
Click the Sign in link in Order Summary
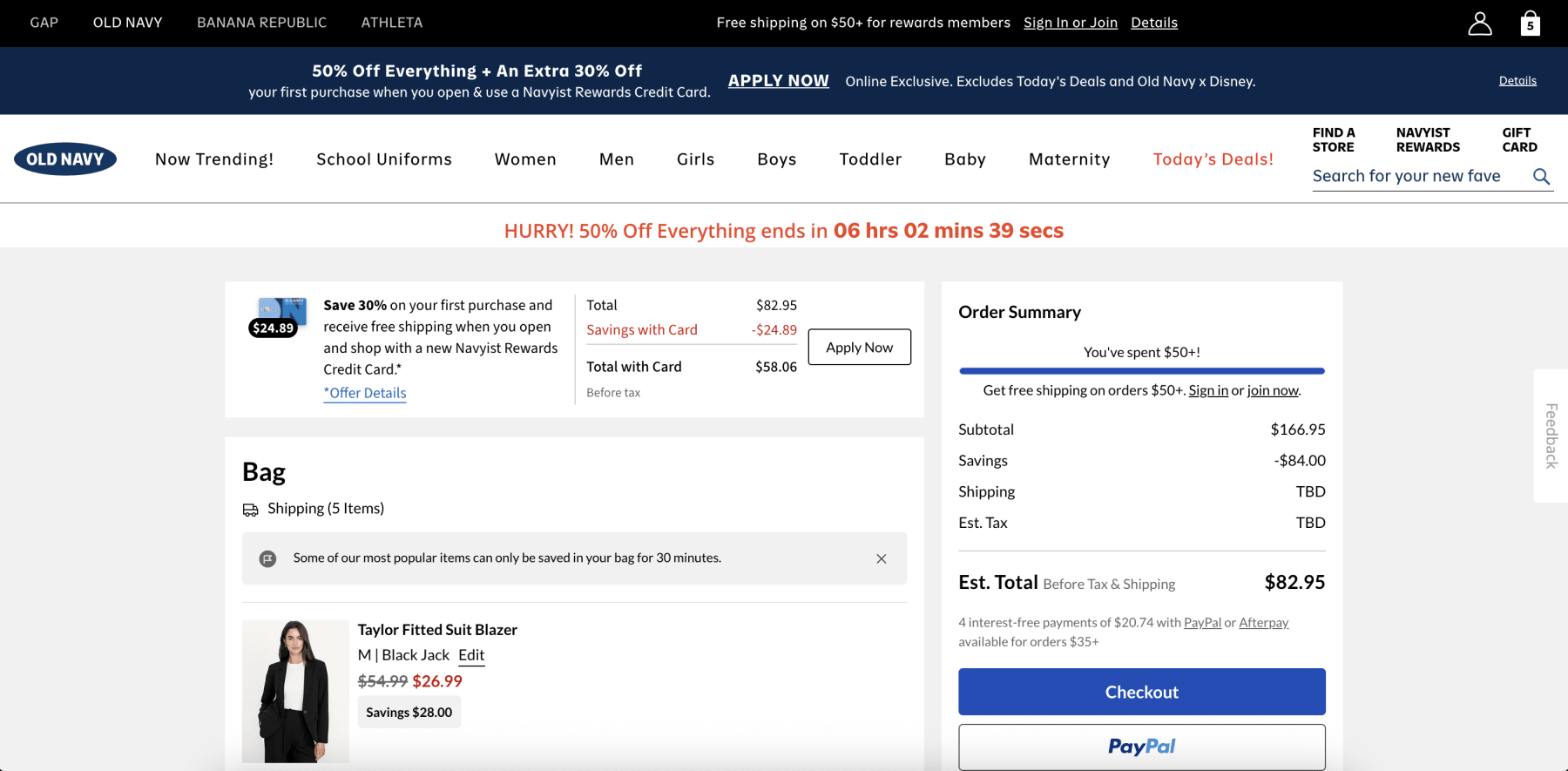click(1208, 391)
